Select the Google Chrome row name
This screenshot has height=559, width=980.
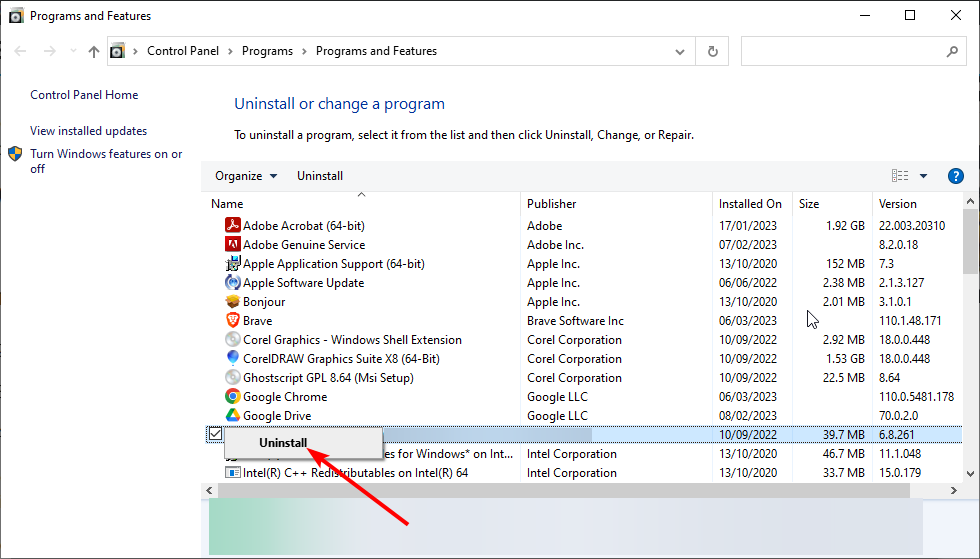285,396
